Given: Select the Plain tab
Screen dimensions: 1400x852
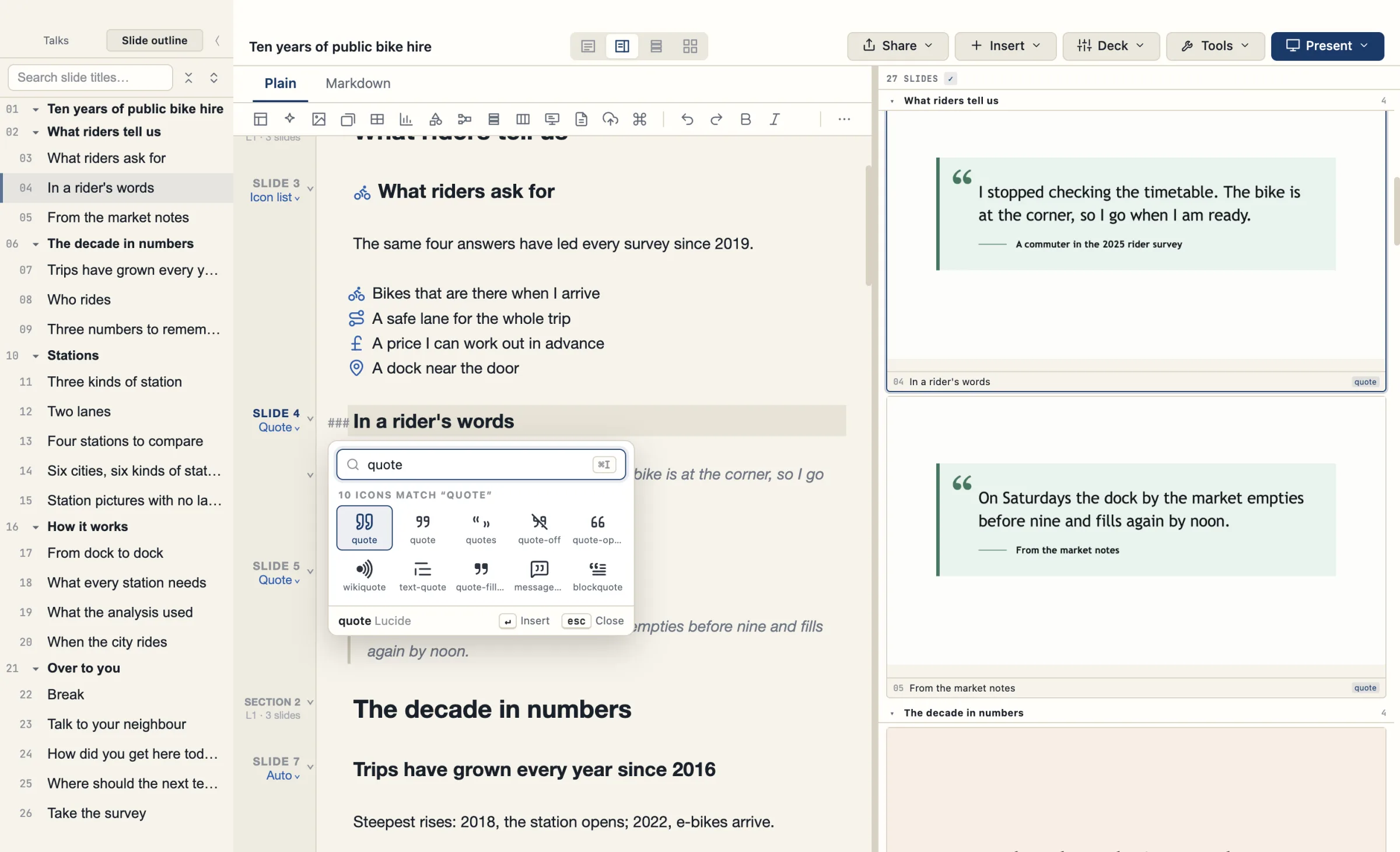Looking at the screenshot, I should (280, 83).
